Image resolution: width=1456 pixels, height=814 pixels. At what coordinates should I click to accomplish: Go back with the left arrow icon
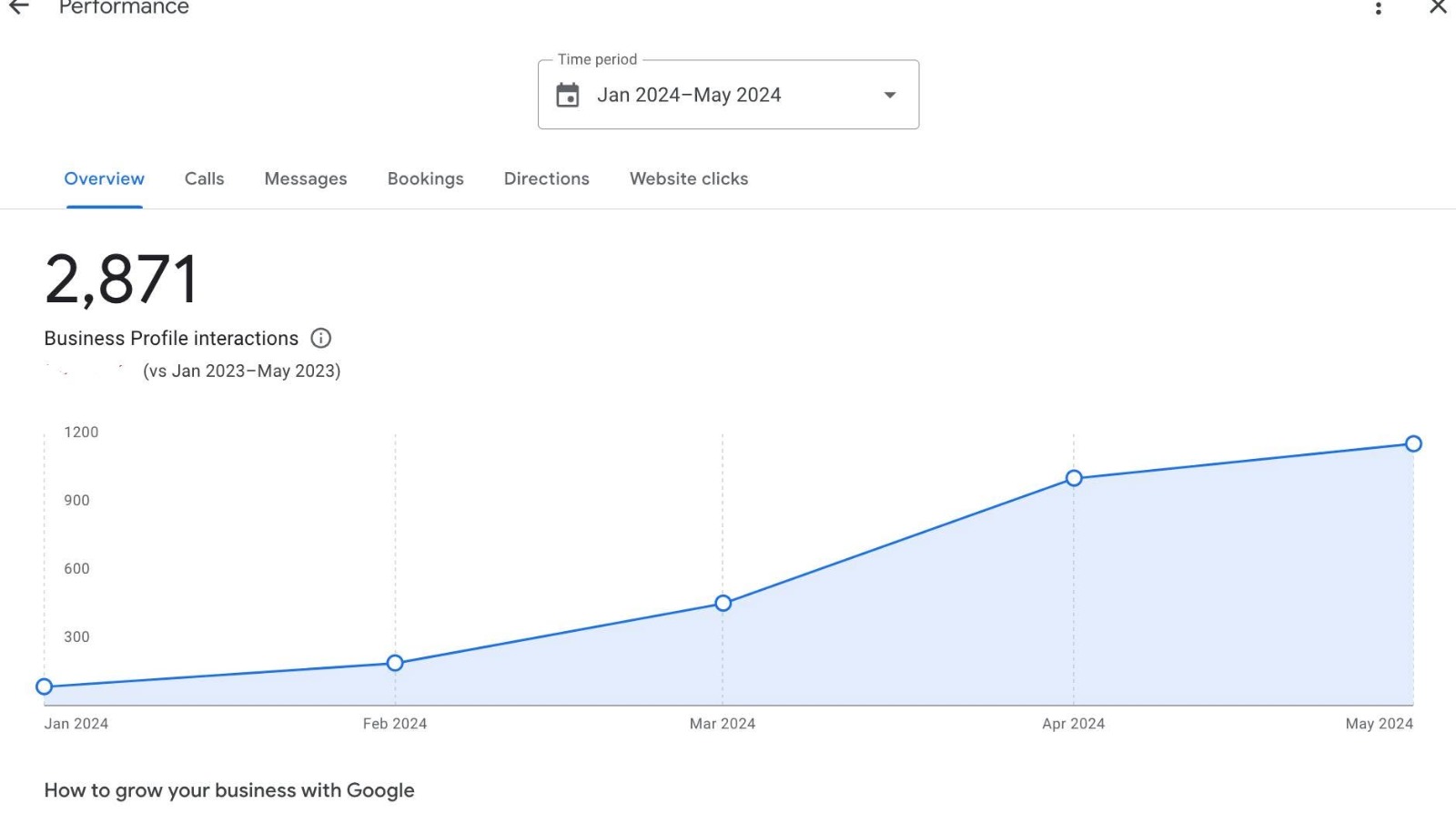click(x=19, y=7)
